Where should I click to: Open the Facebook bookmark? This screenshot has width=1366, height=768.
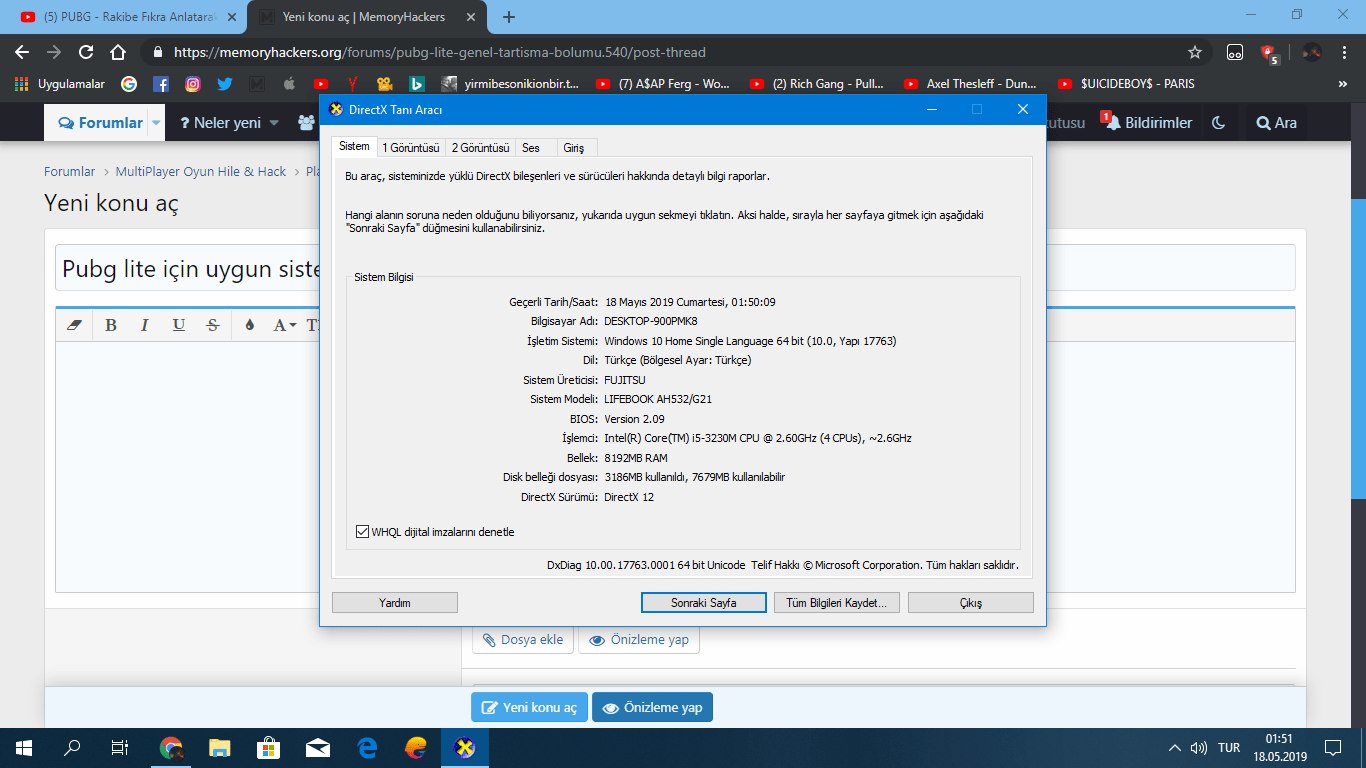(x=161, y=84)
